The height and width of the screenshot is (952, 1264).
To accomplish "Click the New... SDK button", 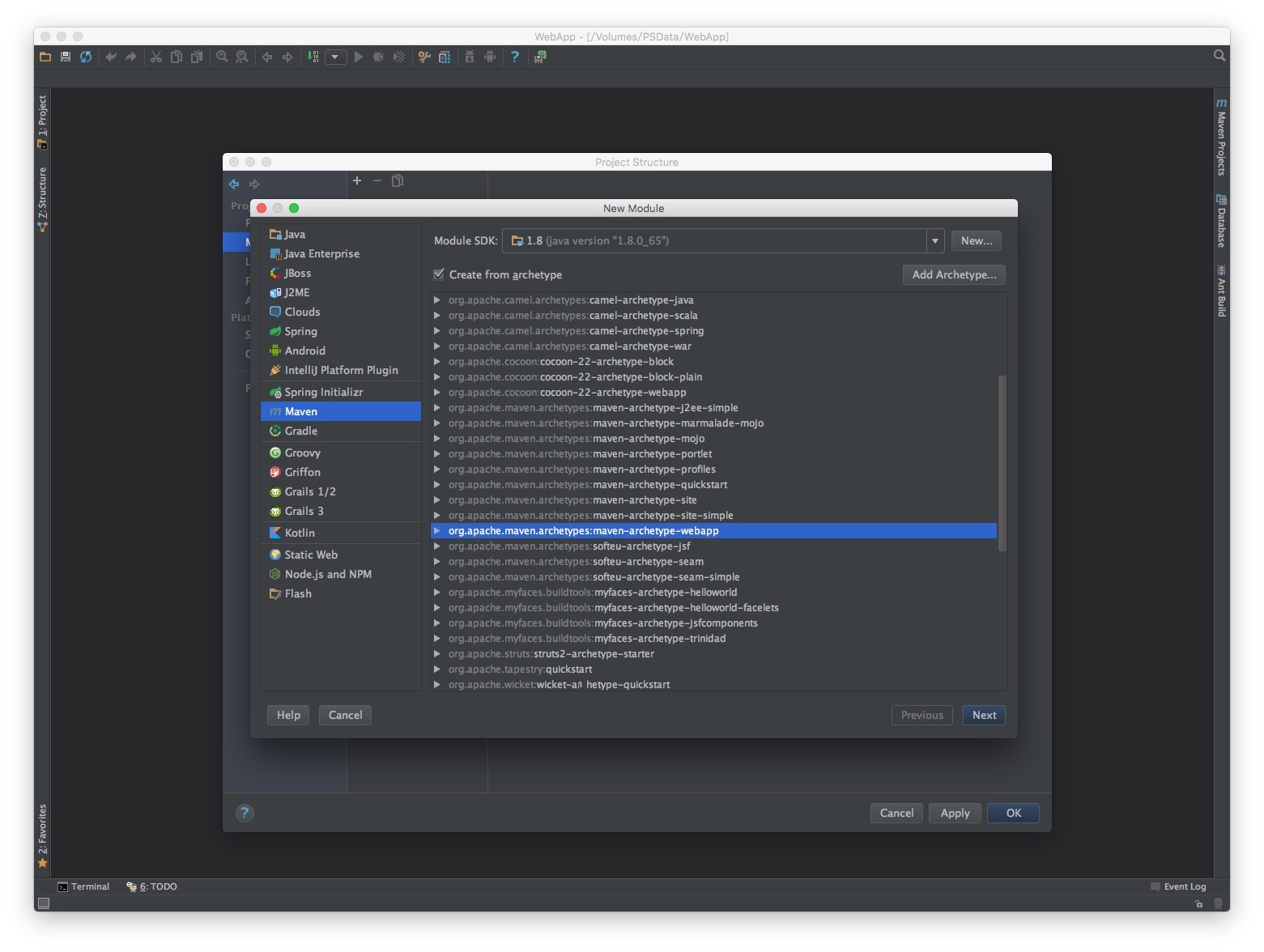I will (x=977, y=240).
